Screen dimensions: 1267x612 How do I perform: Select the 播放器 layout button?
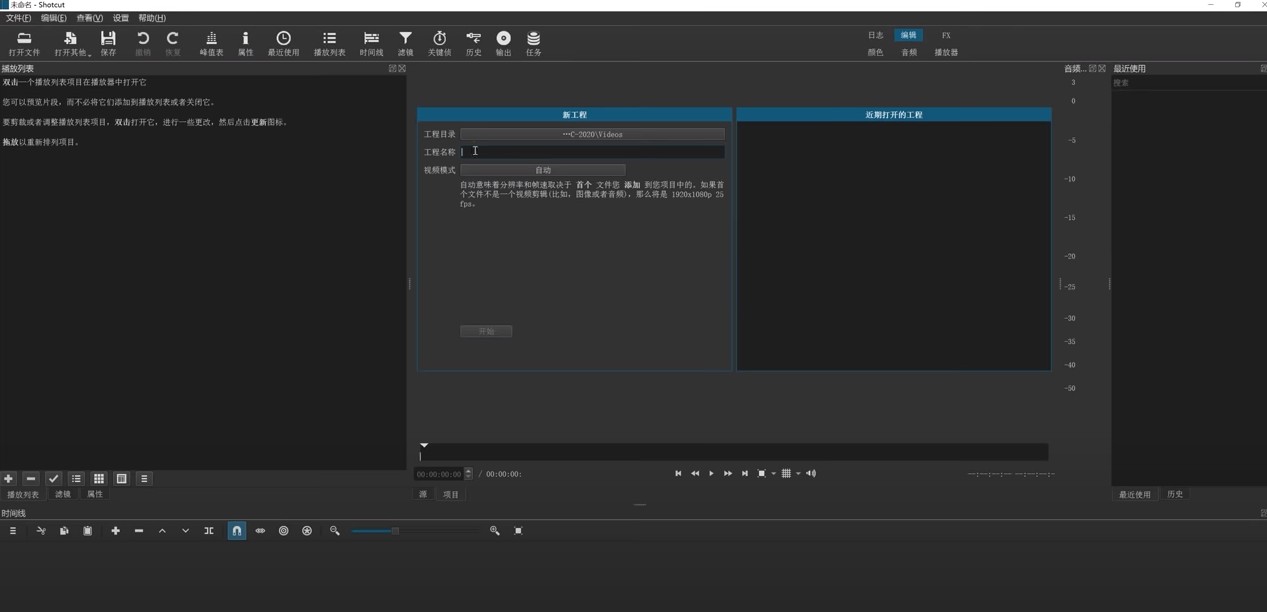point(946,52)
